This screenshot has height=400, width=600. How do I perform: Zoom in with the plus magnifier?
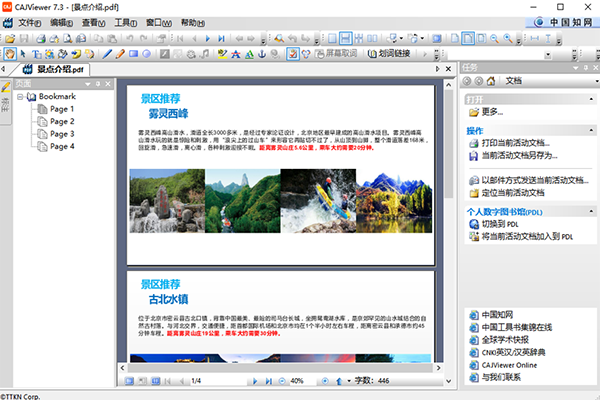pyautogui.click(x=508, y=38)
